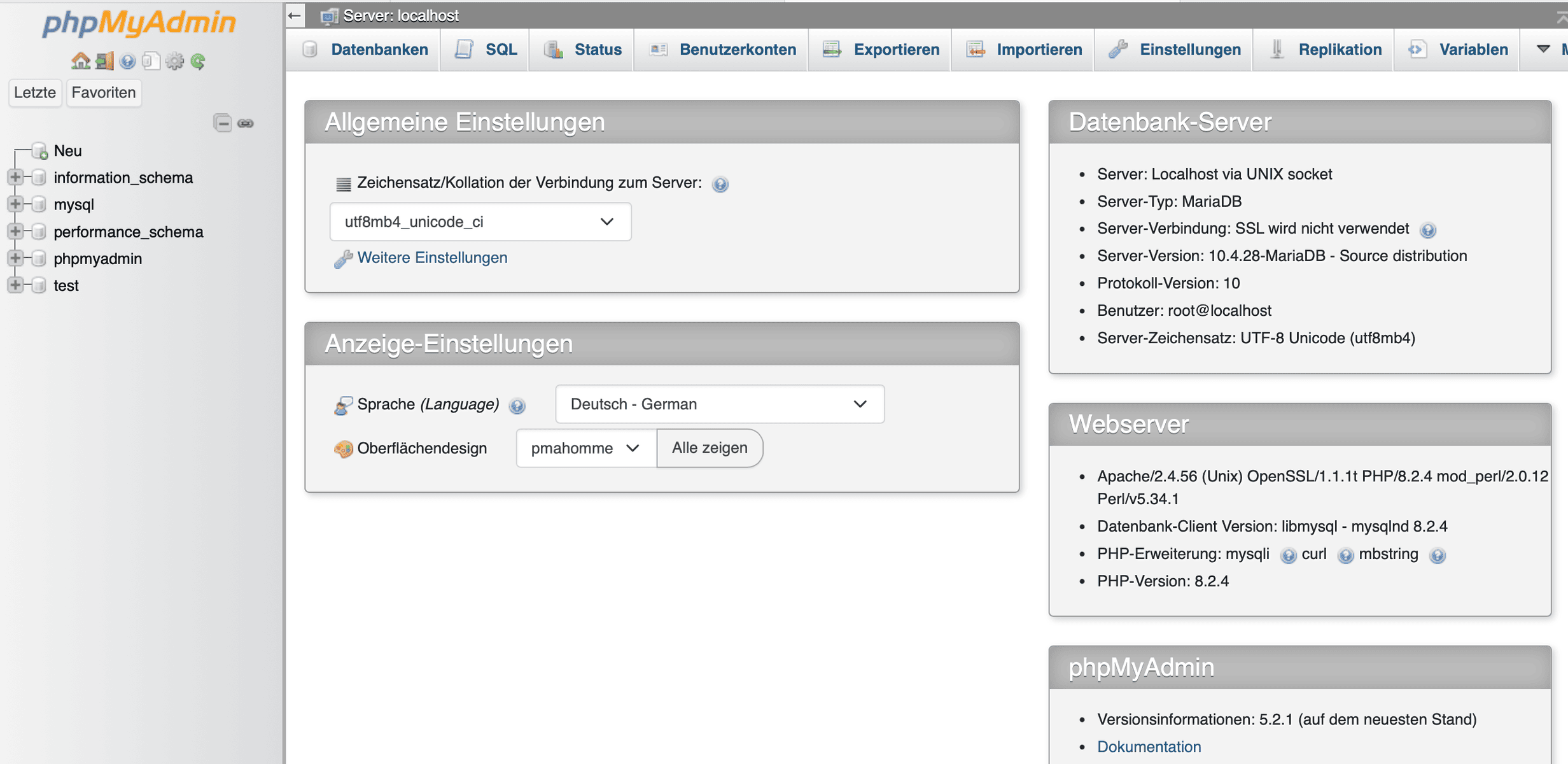
Task: Expand the phpmyadmin database node
Action: tap(15, 258)
